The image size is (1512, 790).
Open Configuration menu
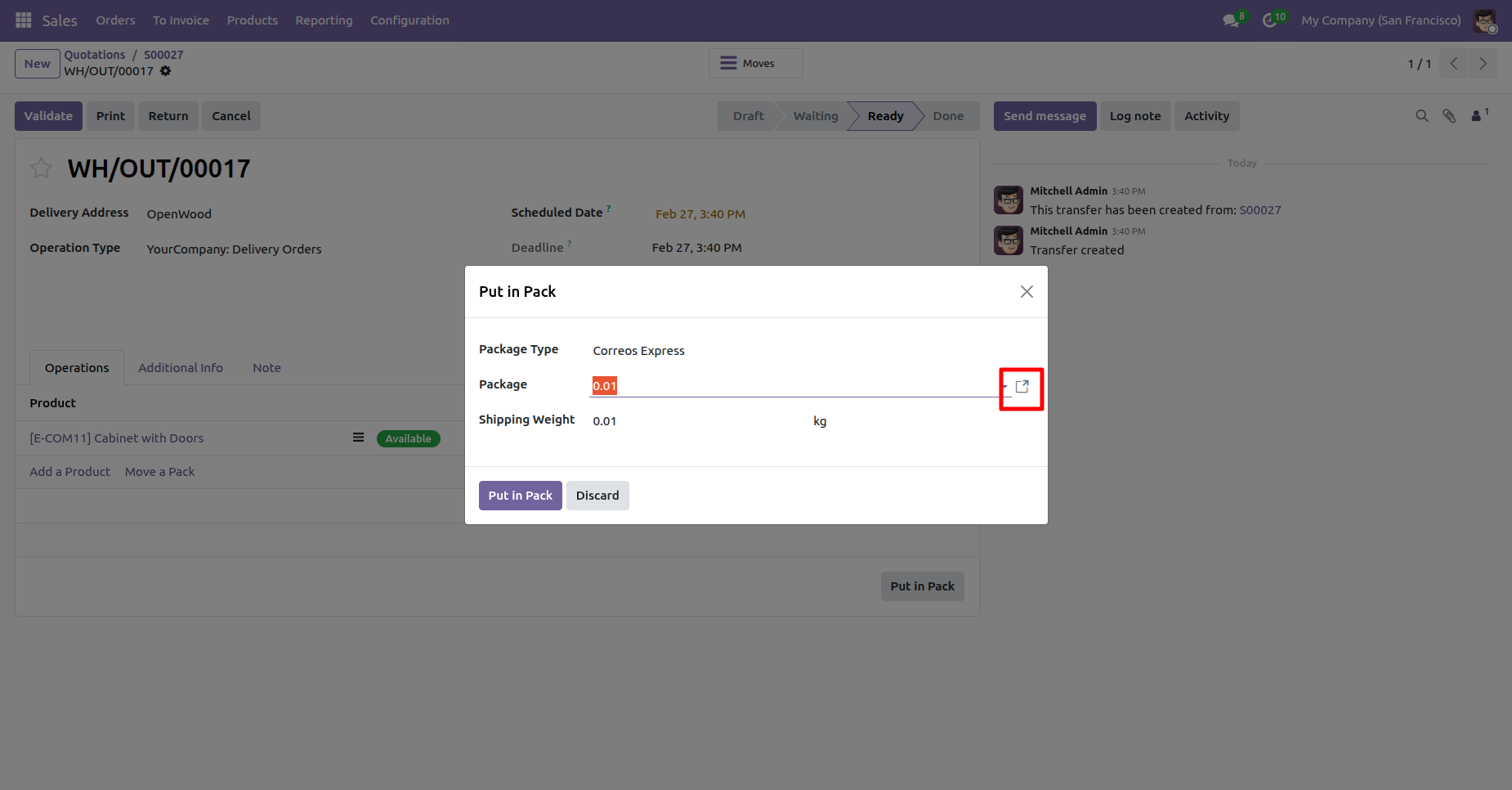tap(409, 20)
